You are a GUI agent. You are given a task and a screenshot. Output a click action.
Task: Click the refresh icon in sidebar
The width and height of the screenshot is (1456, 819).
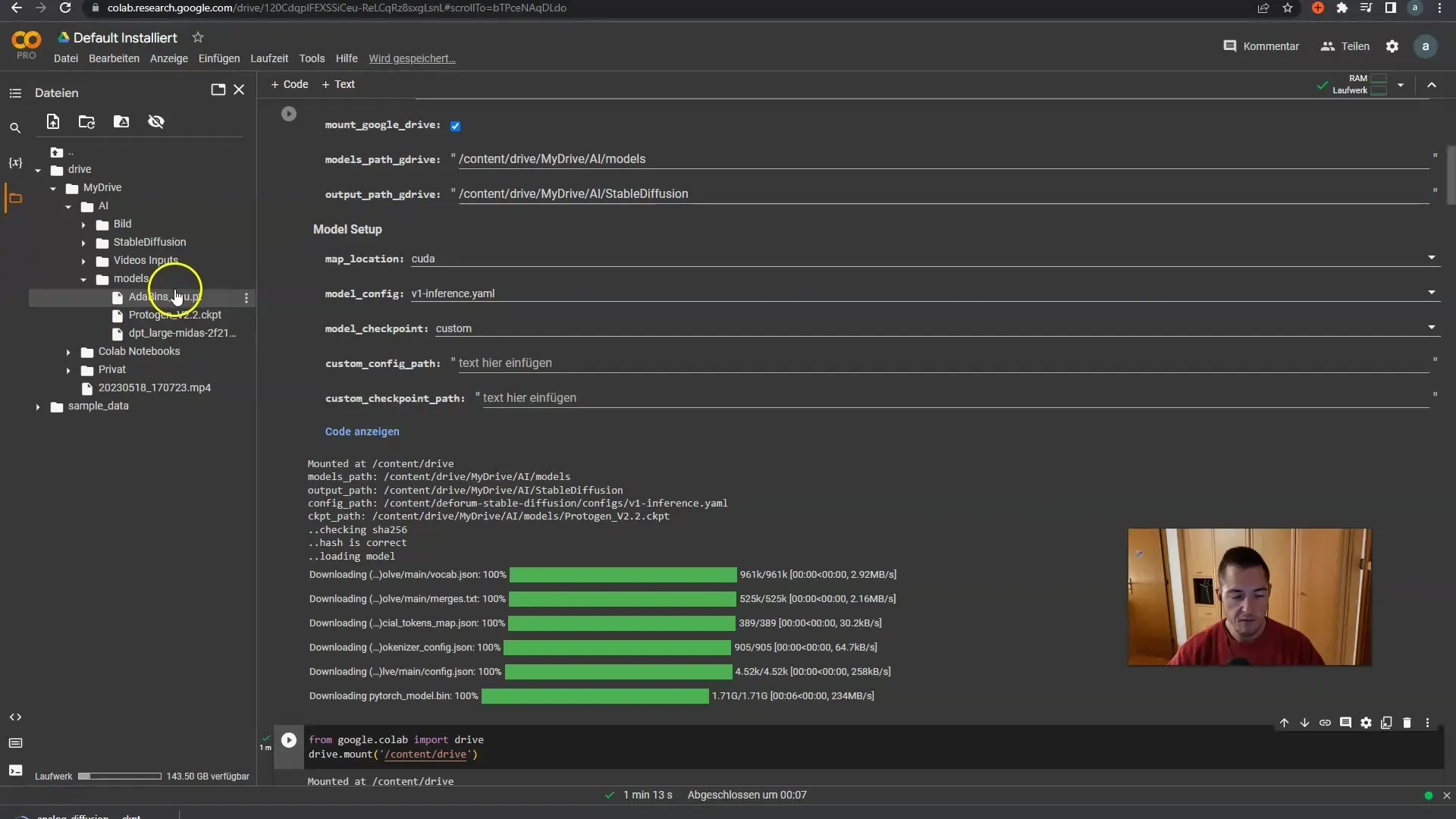click(x=87, y=120)
